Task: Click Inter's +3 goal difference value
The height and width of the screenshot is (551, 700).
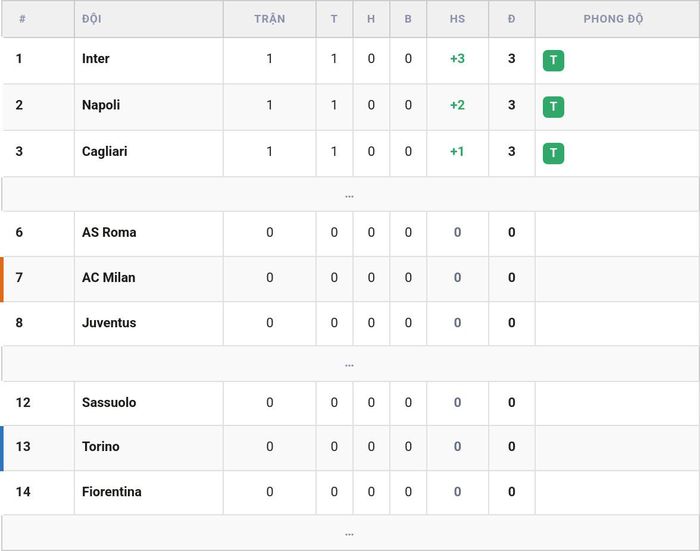Action: (x=457, y=58)
